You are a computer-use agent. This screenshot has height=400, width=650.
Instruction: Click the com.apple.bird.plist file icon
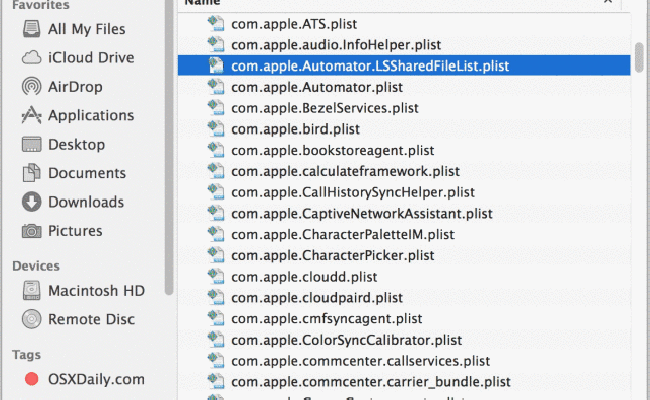click(216, 129)
